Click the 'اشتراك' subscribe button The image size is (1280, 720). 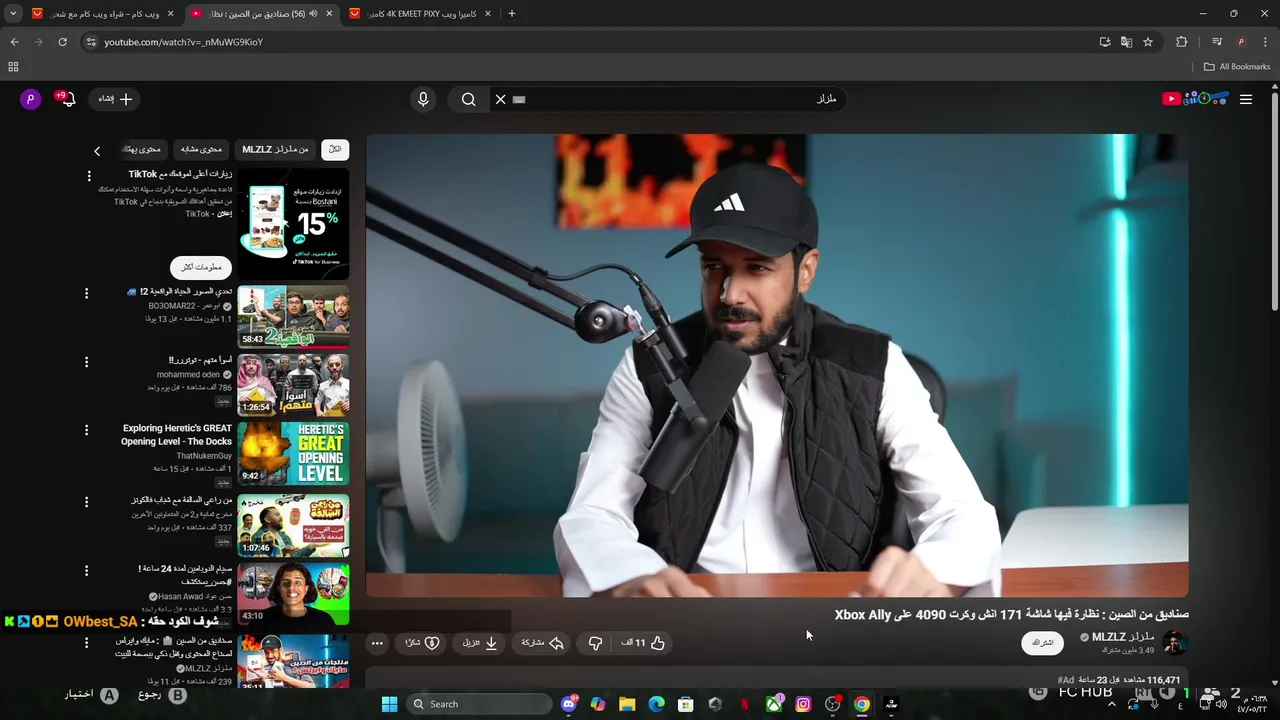pyautogui.click(x=1042, y=643)
